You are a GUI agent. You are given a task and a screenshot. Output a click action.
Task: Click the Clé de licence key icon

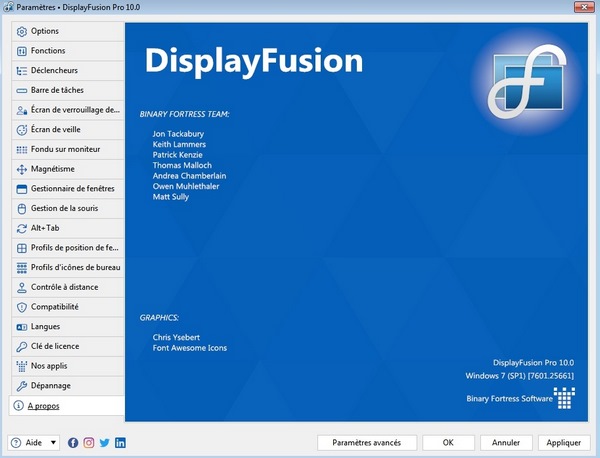pos(22,347)
